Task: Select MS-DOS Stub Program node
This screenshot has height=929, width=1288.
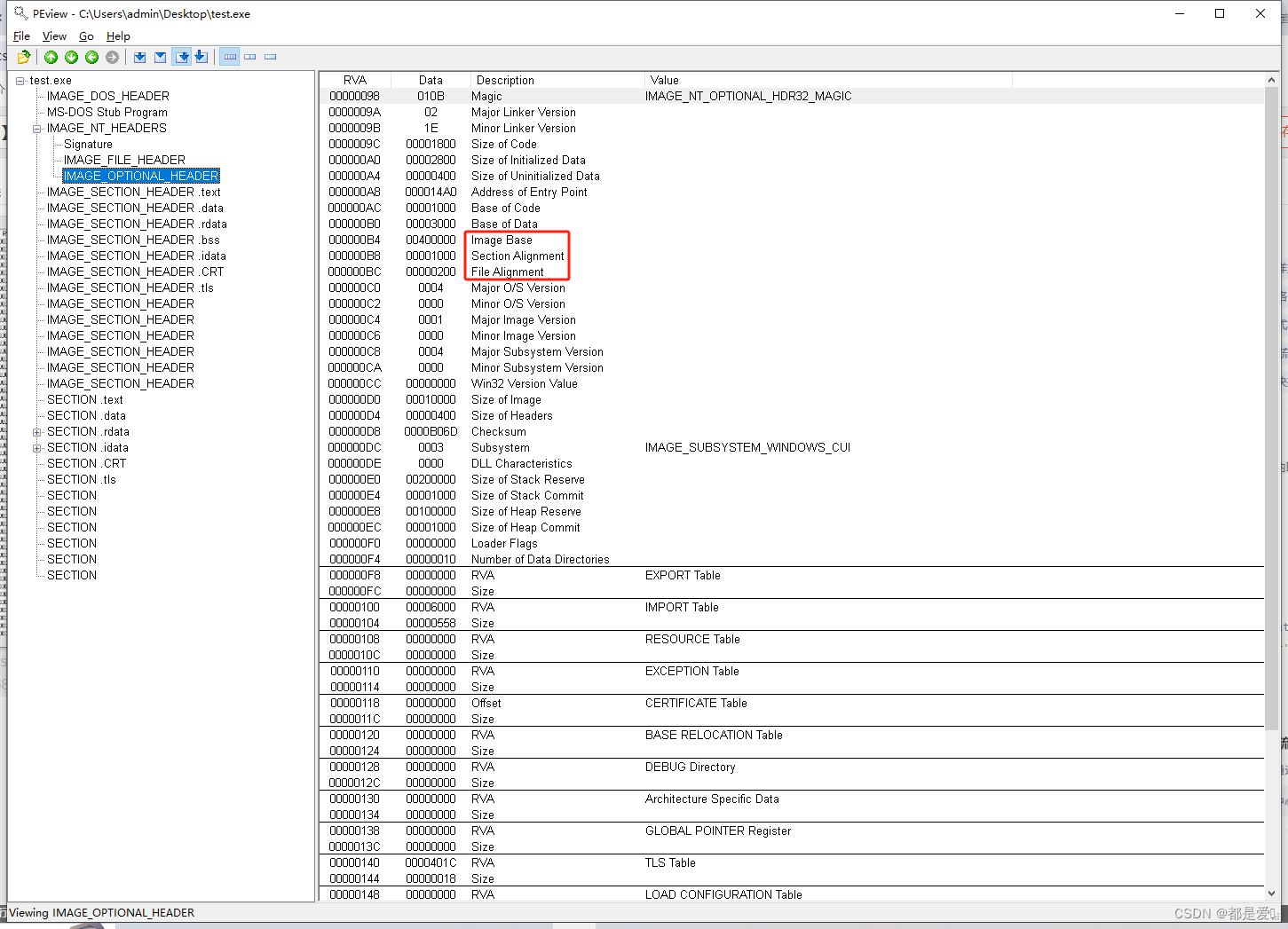Action: tap(107, 112)
